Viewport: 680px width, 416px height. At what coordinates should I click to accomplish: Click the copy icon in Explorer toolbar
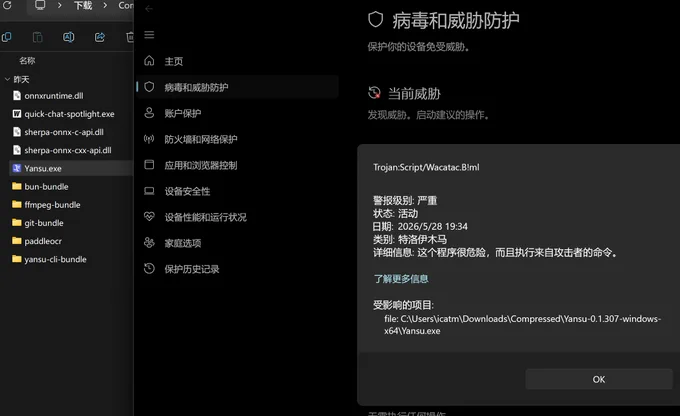click(7, 37)
